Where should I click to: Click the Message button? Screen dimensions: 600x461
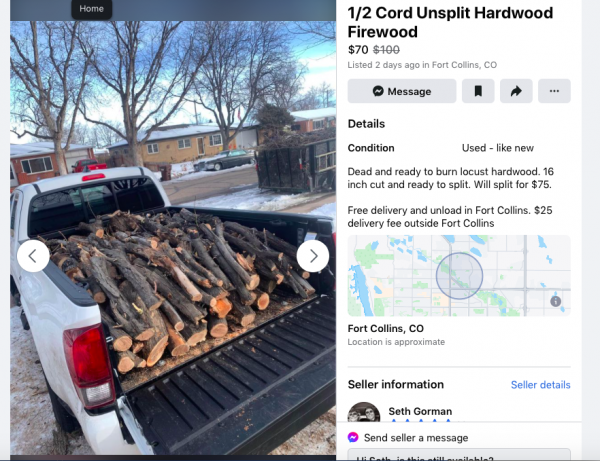click(x=402, y=91)
